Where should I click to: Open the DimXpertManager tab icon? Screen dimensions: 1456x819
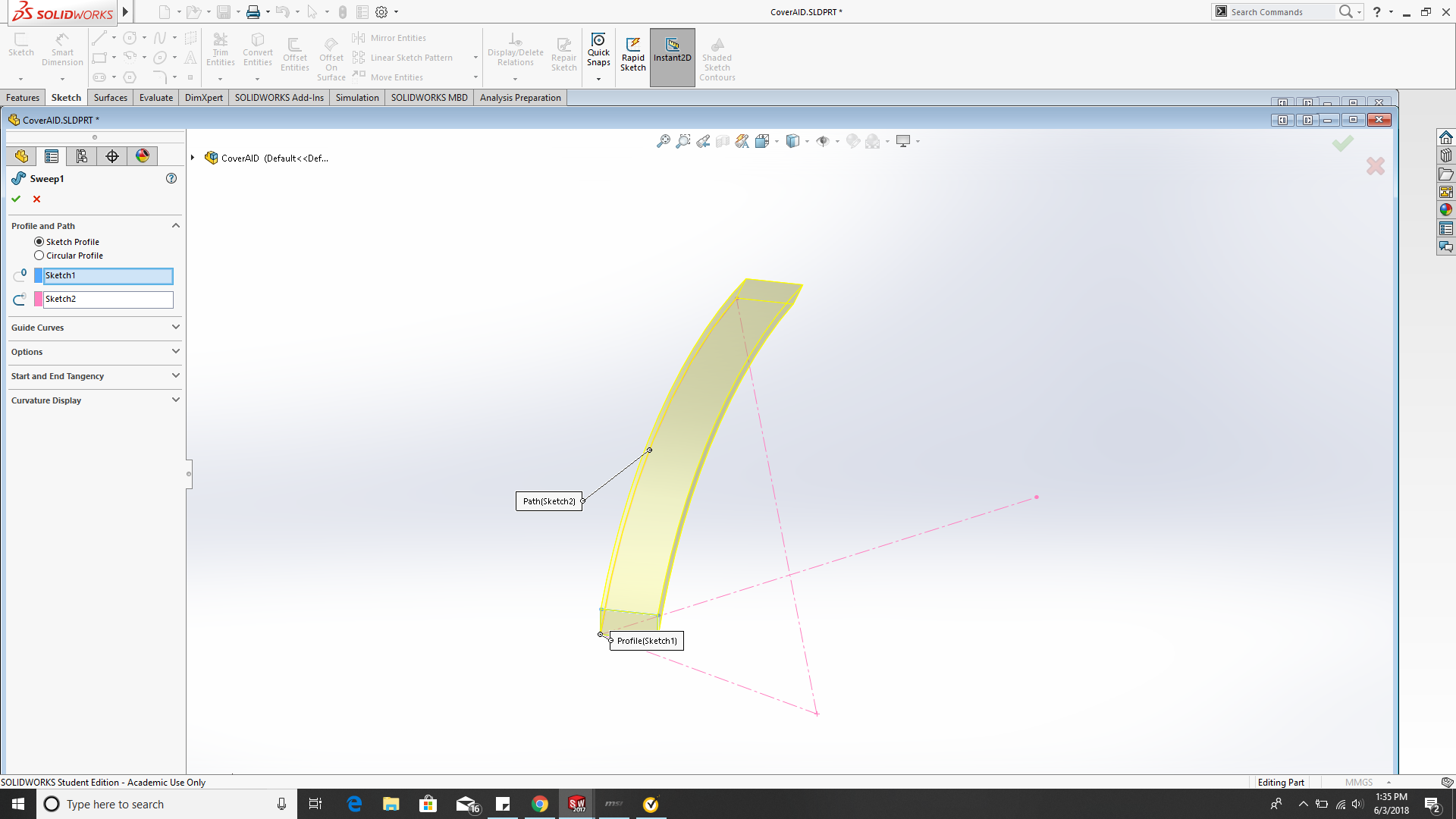click(x=112, y=156)
